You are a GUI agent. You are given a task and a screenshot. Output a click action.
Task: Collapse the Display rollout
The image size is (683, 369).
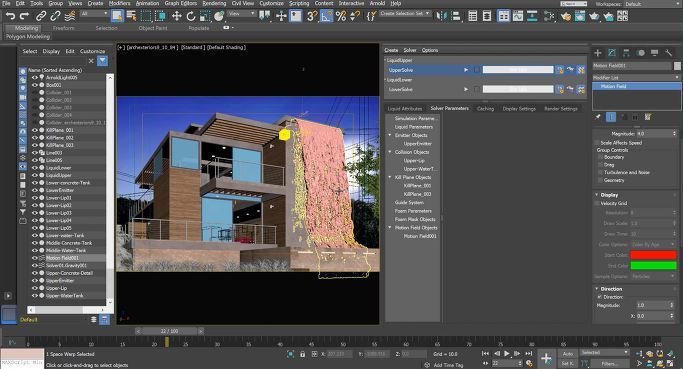[x=597, y=195]
